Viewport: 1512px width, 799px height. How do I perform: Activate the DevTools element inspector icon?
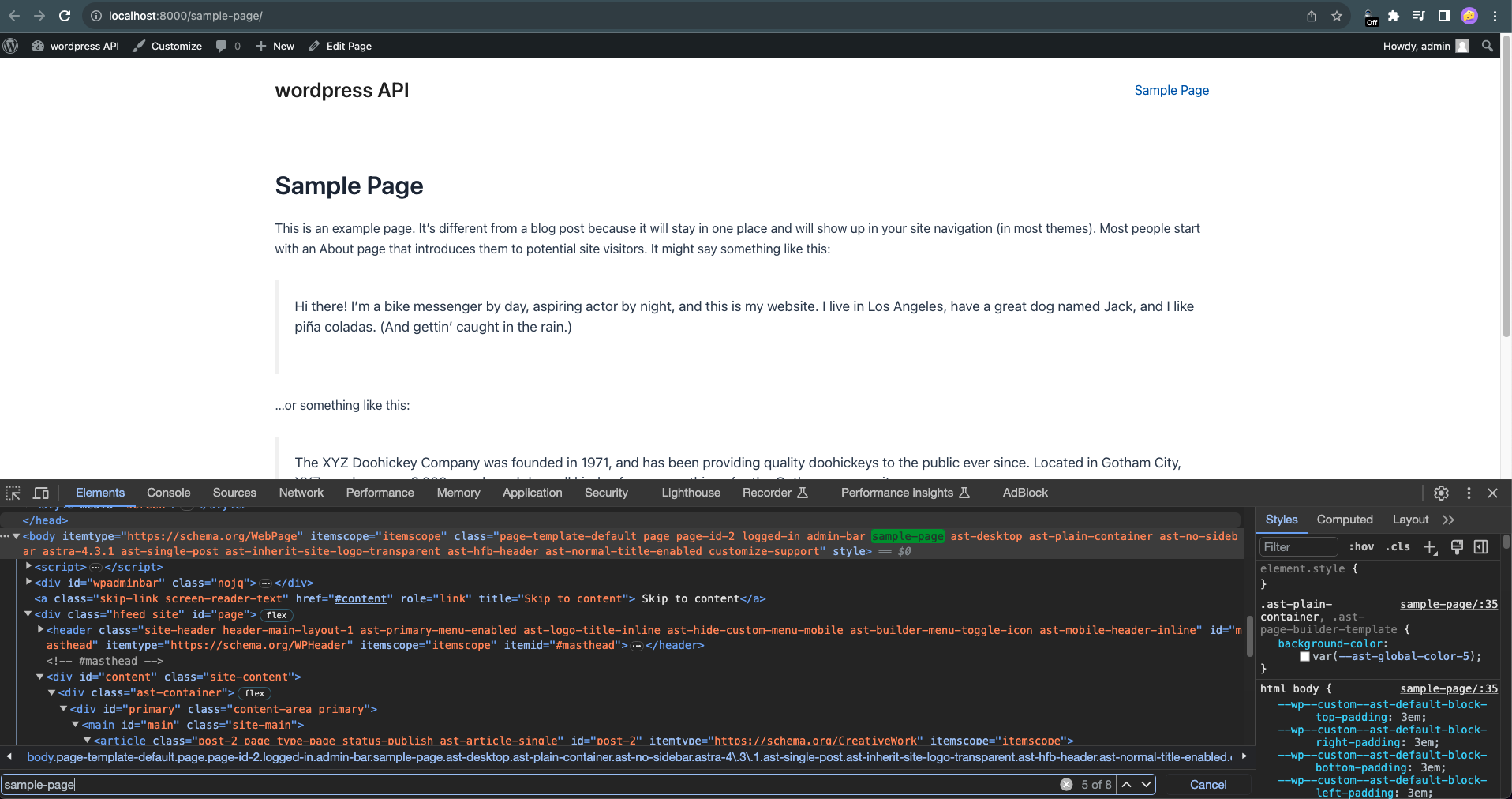(x=13, y=493)
